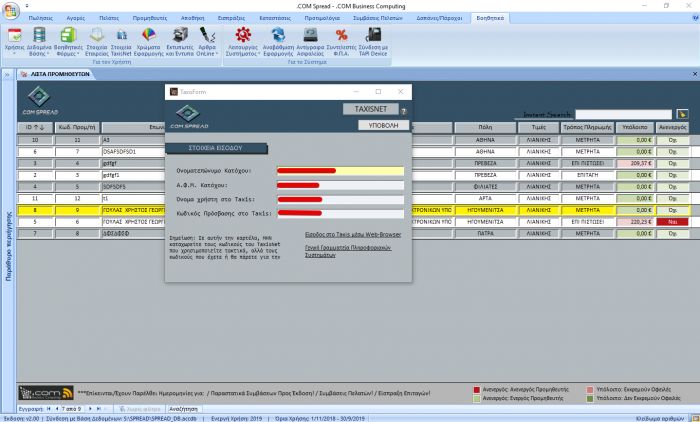Switch to the Πελάτες ribbon tab
The image size is (700, 422).
point(109,18)
